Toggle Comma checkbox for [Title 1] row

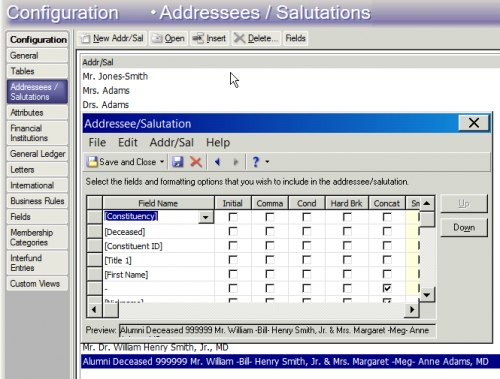270,260
